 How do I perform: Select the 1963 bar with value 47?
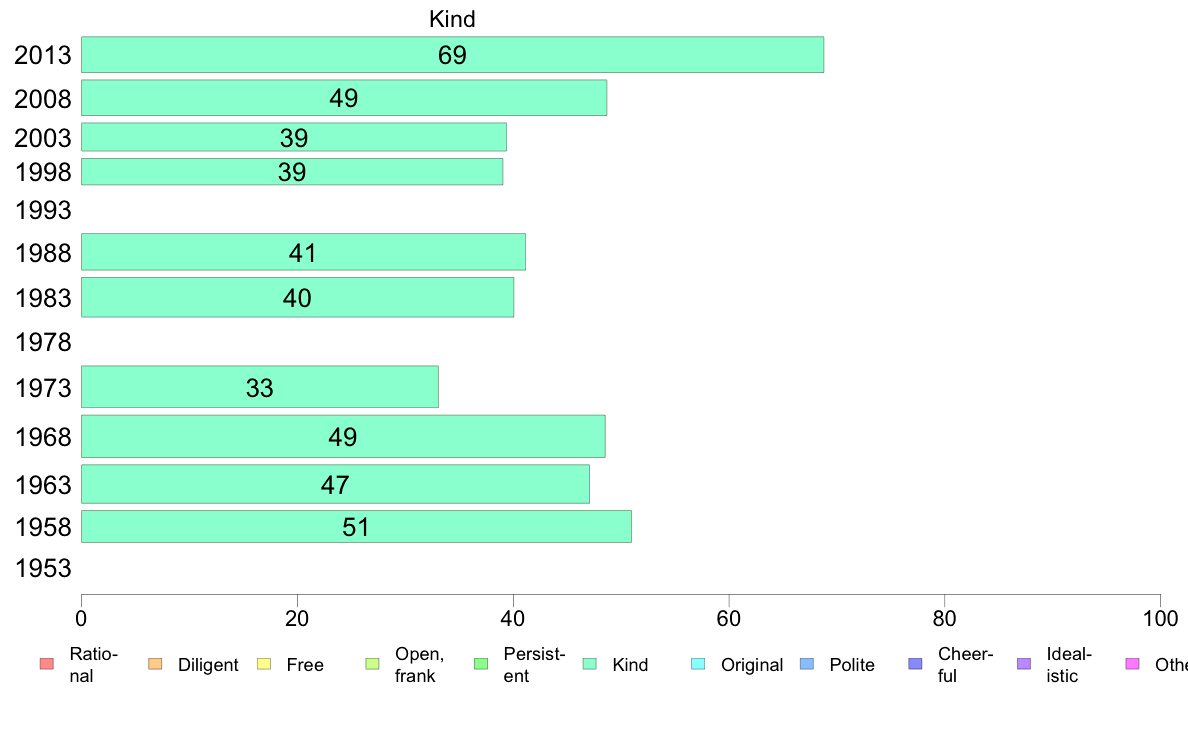point(335,484)
